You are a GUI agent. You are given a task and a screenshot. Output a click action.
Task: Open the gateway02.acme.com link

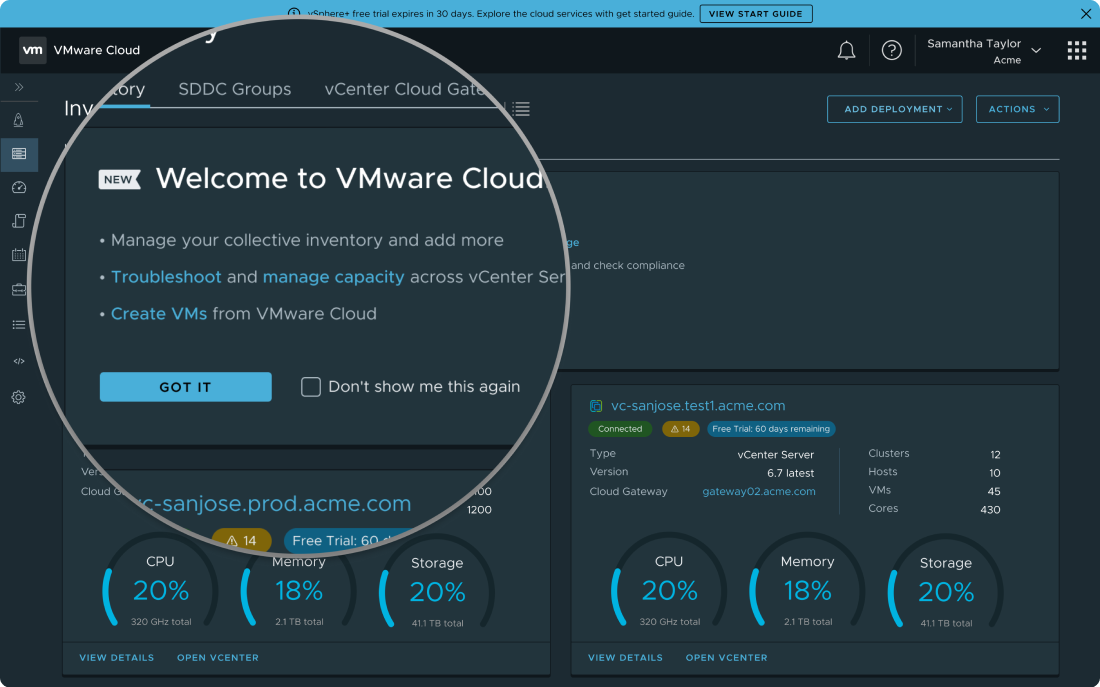(758, 491)
